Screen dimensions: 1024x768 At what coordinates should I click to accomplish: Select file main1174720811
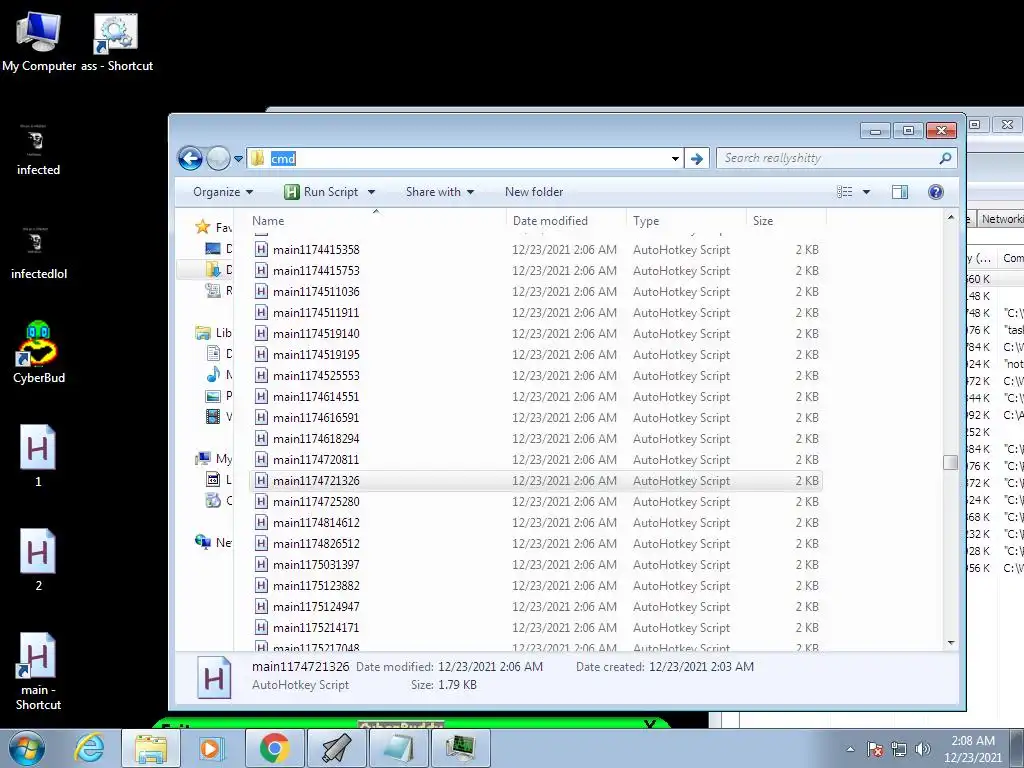(x=536, y=460)
